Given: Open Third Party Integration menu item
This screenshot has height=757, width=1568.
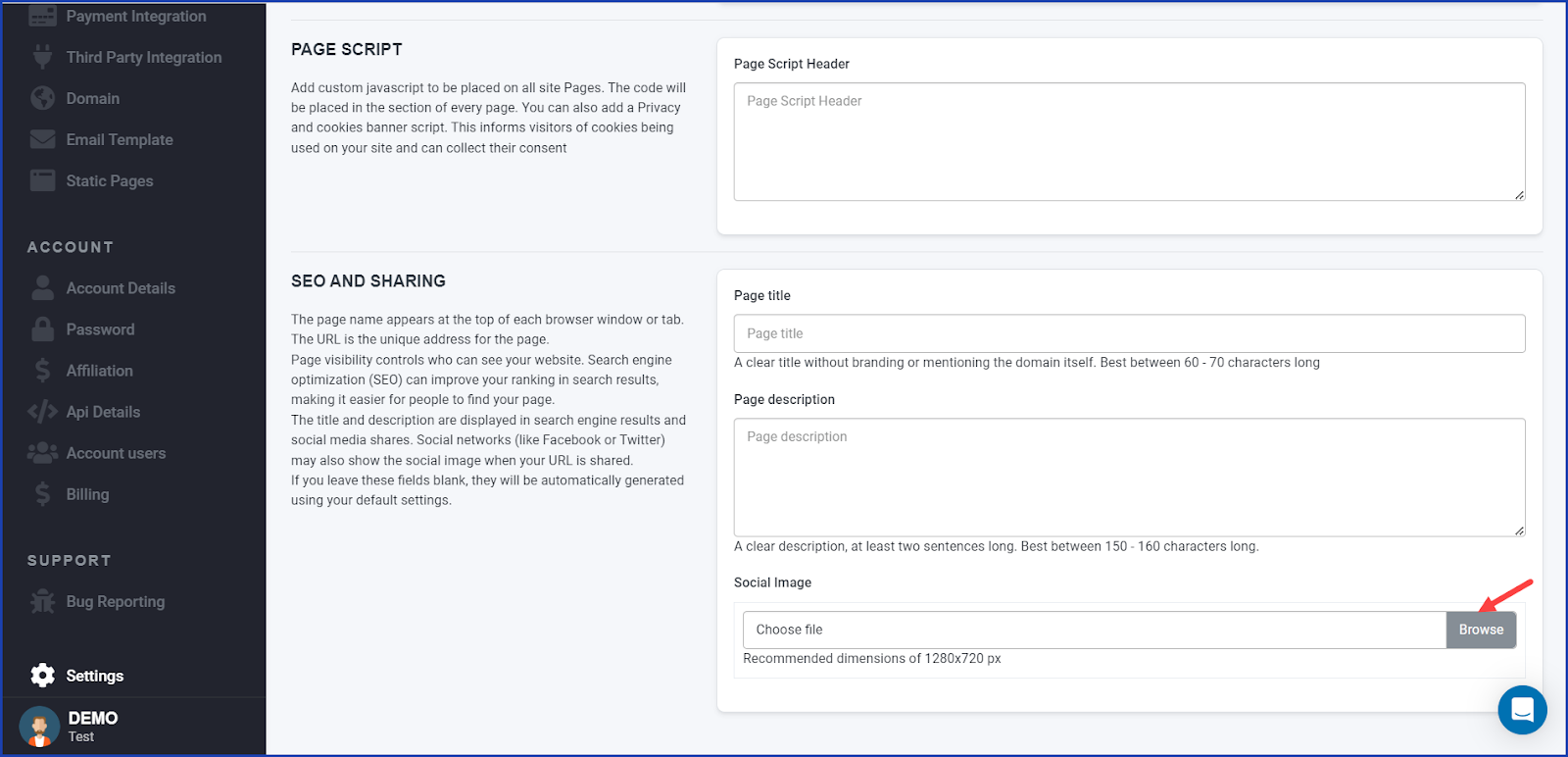Looking at the screenshot, I should pos(144,57).
